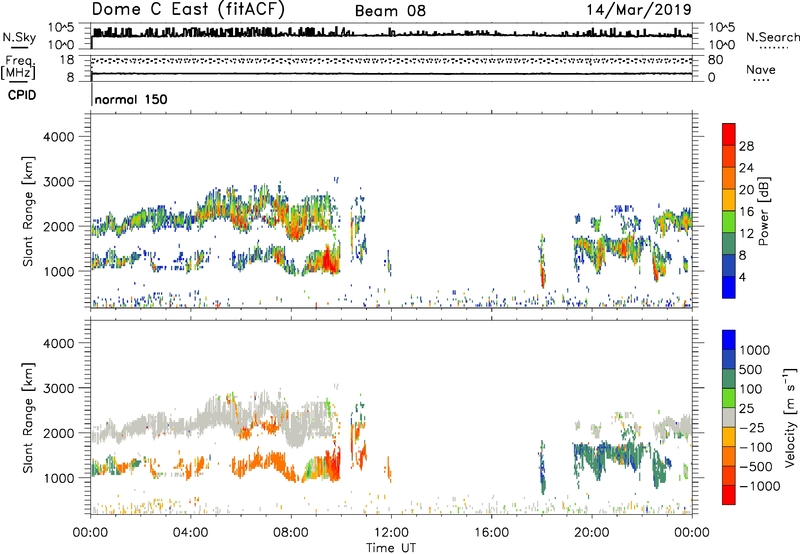Pick the gray ±25 segment of the velocity colorbar
The height and width of the screenshot is (554, 800).
click(729, 417)
